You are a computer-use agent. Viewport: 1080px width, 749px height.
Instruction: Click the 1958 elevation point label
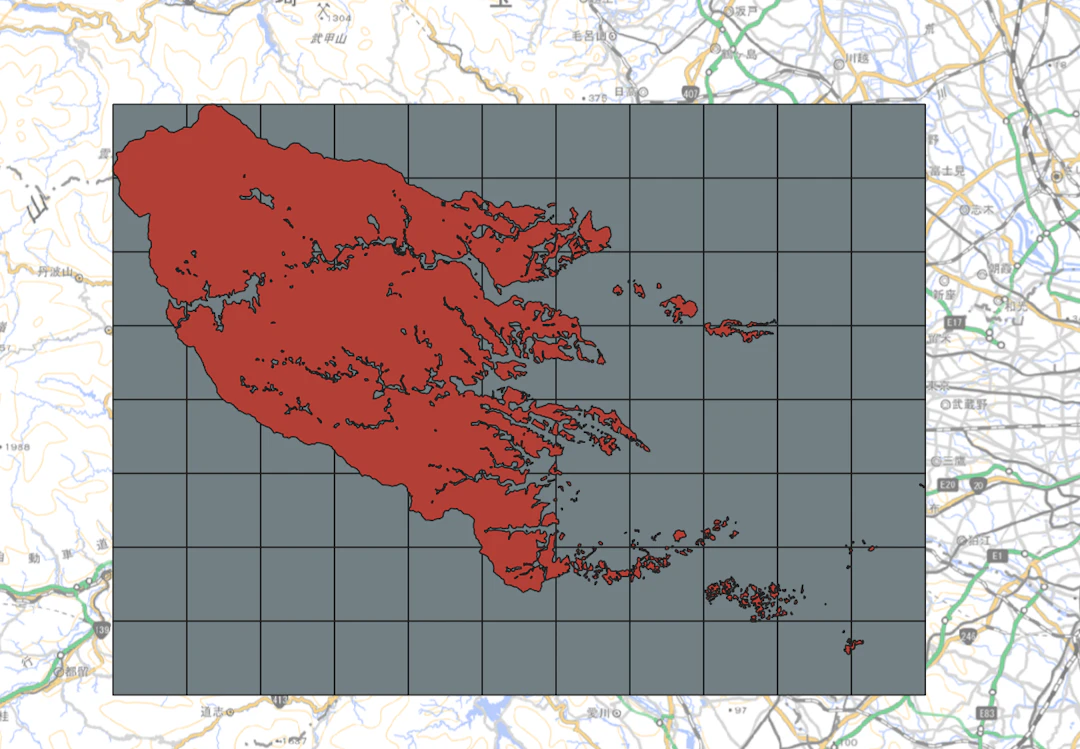pos(17,447)
